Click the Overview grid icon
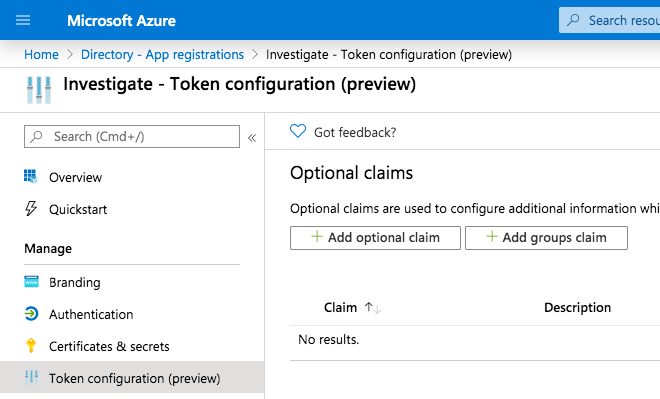 31,176
